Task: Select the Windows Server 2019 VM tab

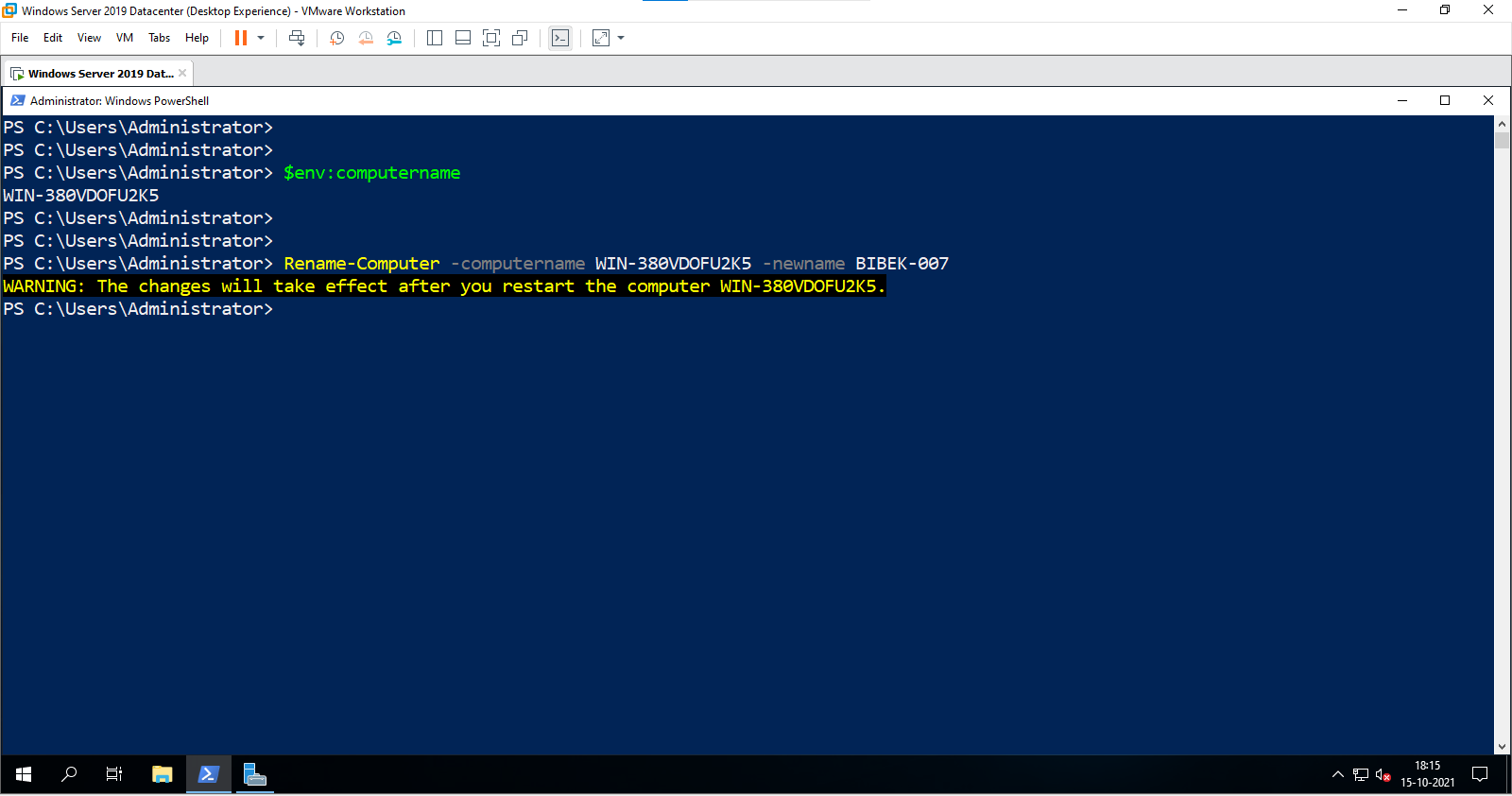Action: (x=97, y=73)
